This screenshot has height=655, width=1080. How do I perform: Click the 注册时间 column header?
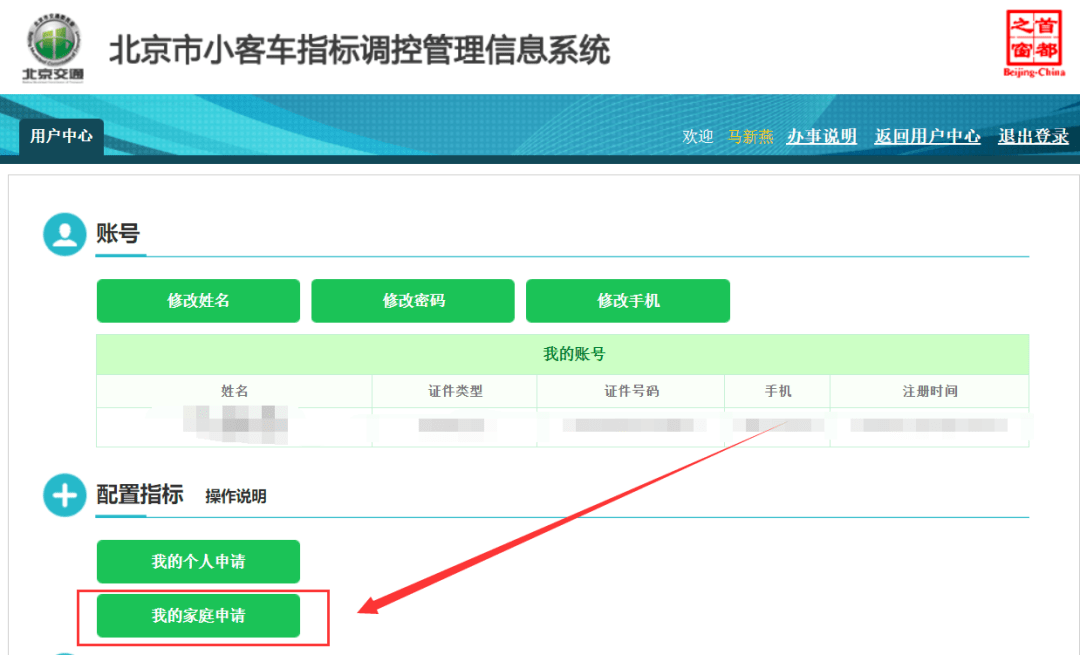click(929, 391)
